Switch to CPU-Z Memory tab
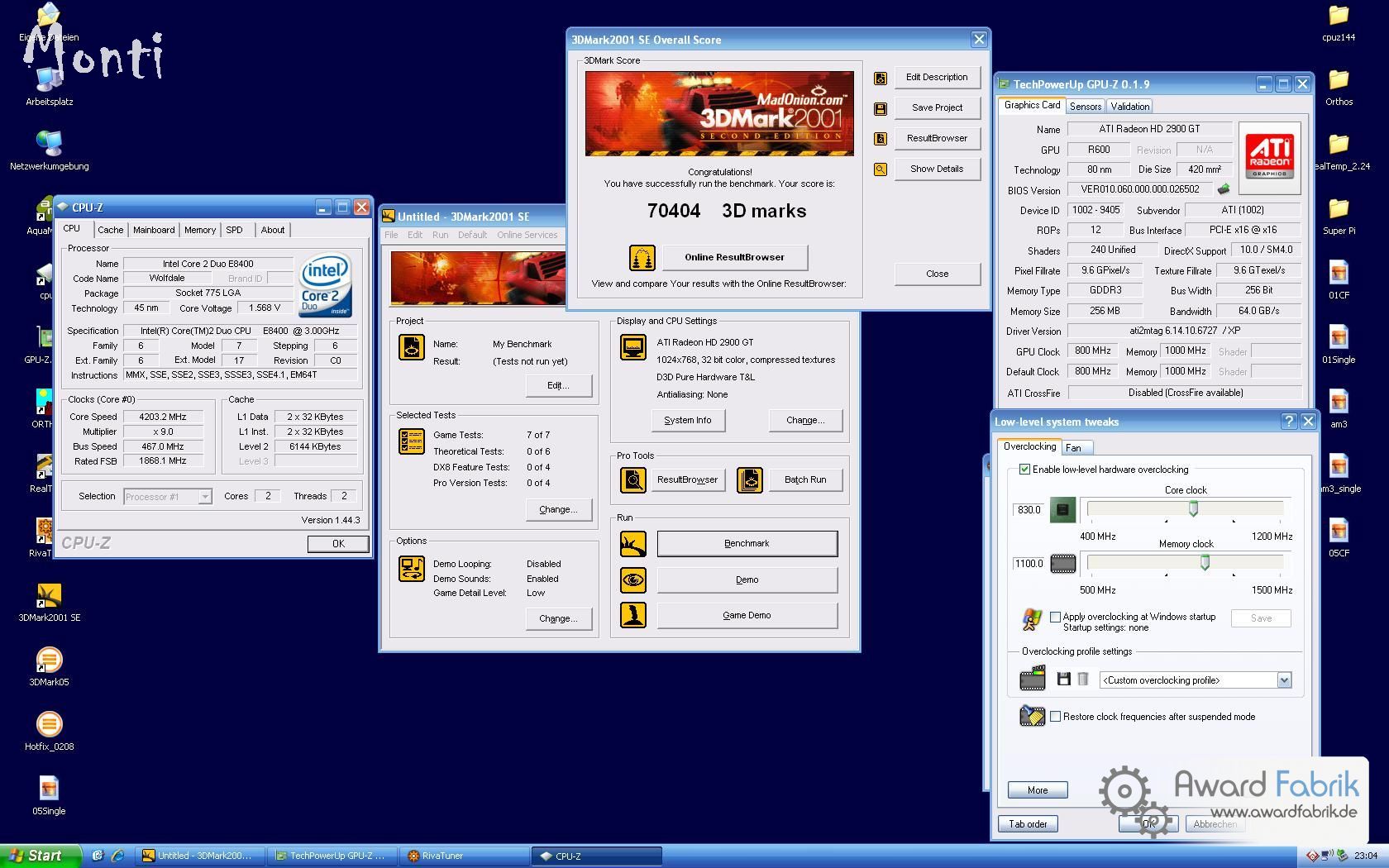Screen dimensions: 1389x868 (200, 231)
